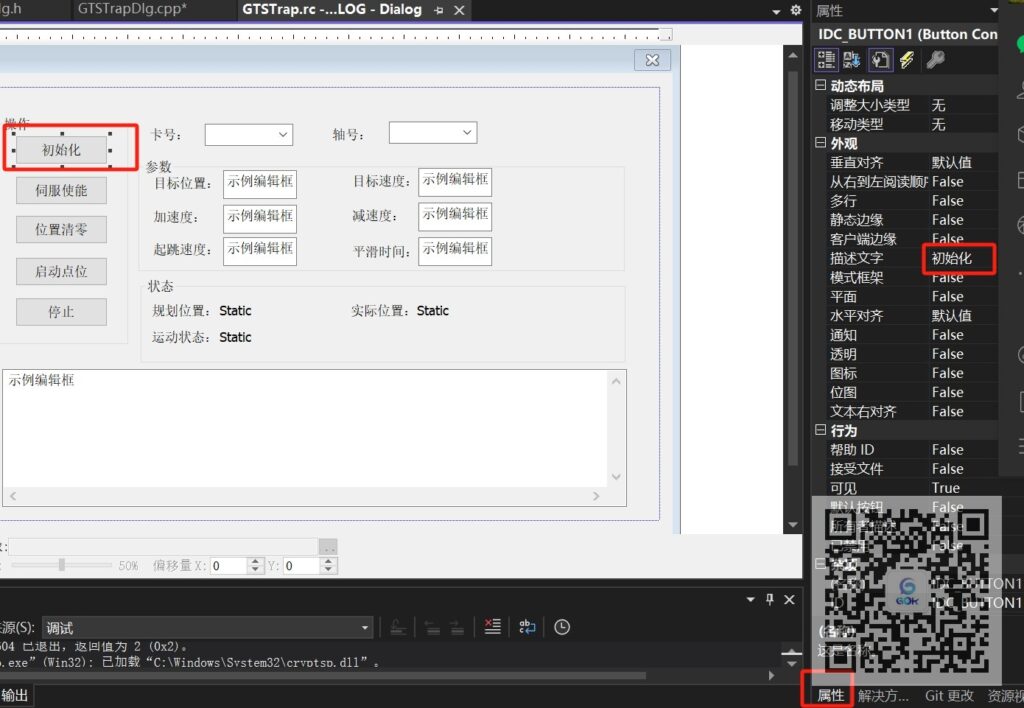The image size is (1024, 708).
Task: Click the 50% transparency slider
Action: 61,565
